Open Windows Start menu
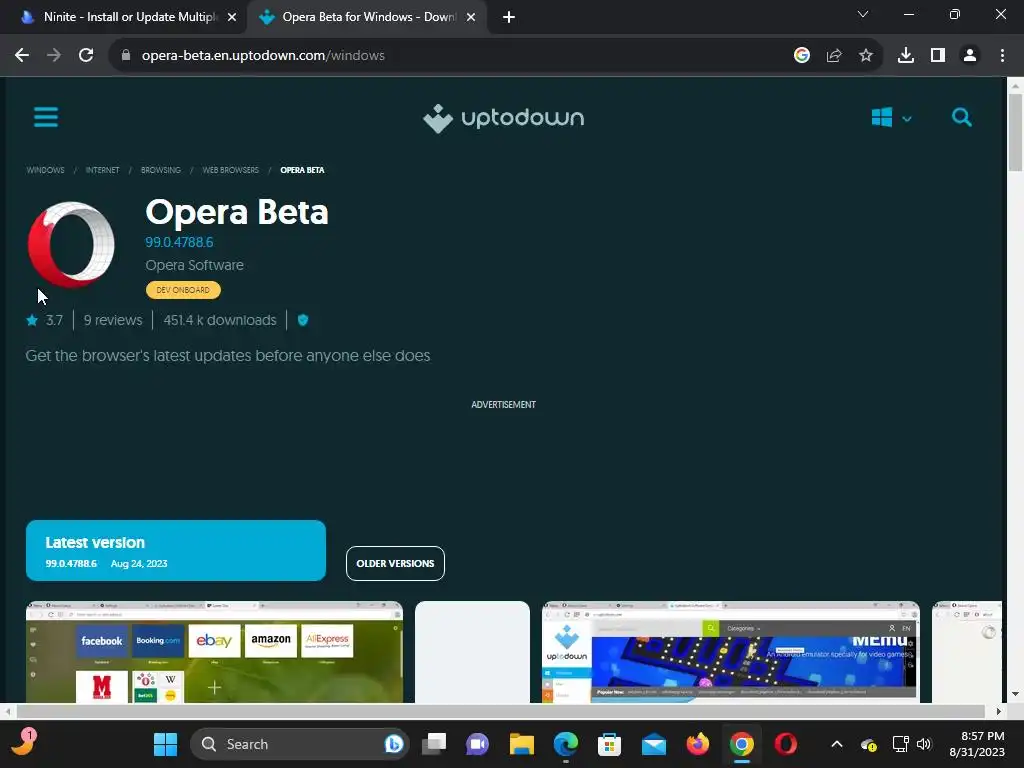Viewport: 1024px width, 768px height. pos(165,744)
